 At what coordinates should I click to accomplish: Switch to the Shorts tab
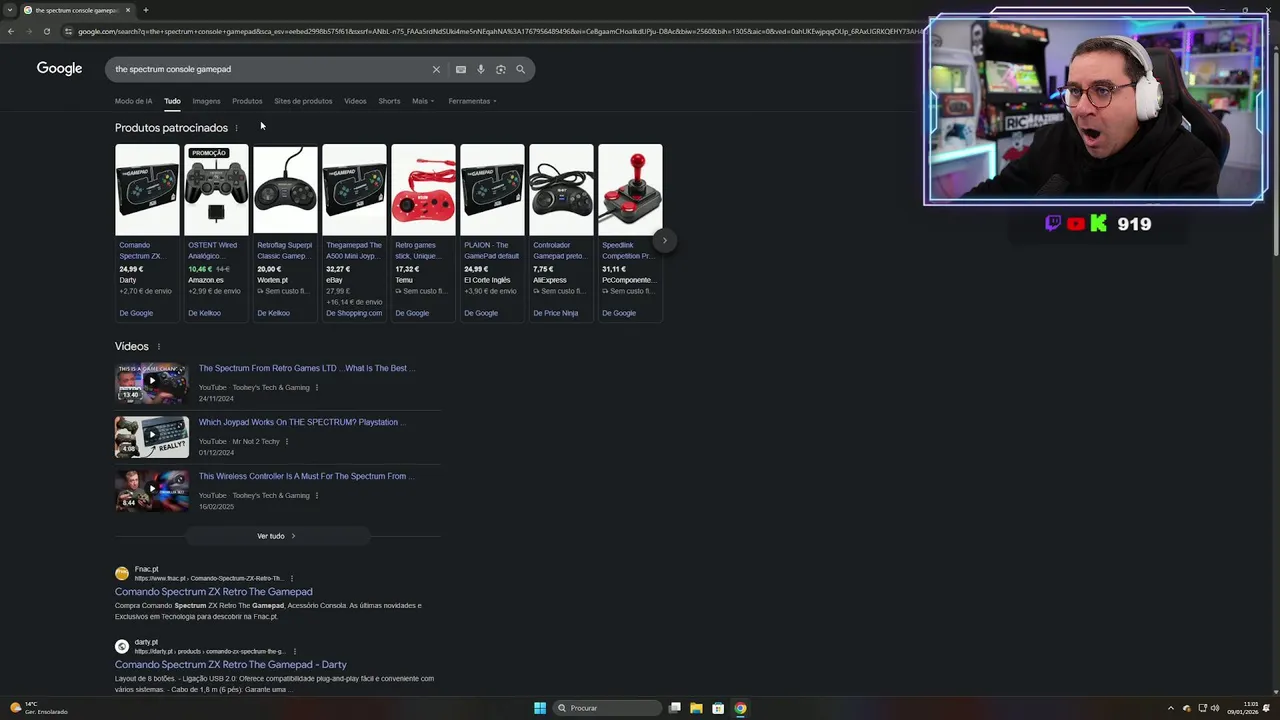pyautogui.click(x=389, y=101)
